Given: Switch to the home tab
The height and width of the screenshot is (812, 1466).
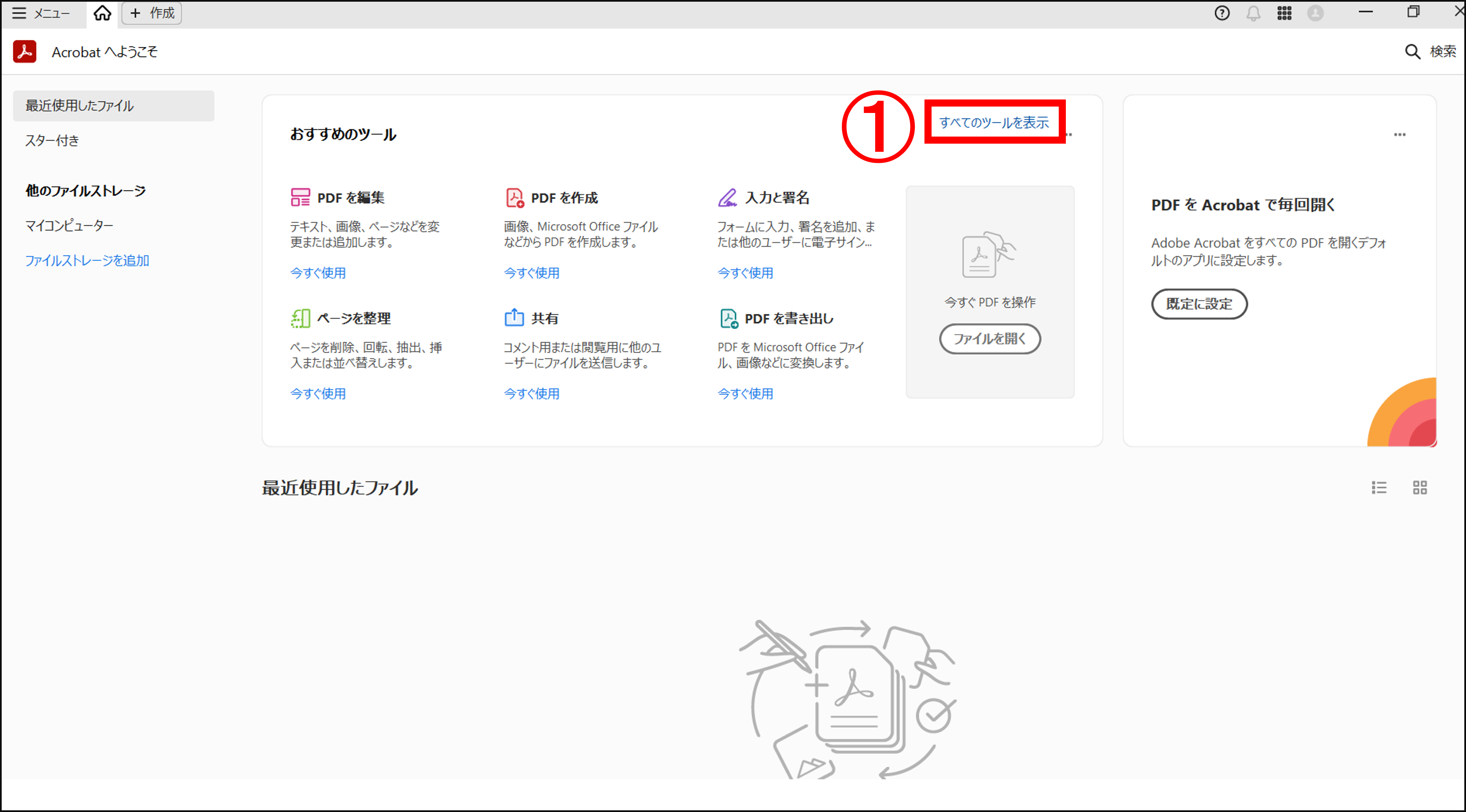Looking at the screenshot, I should (x=102, y=12).
